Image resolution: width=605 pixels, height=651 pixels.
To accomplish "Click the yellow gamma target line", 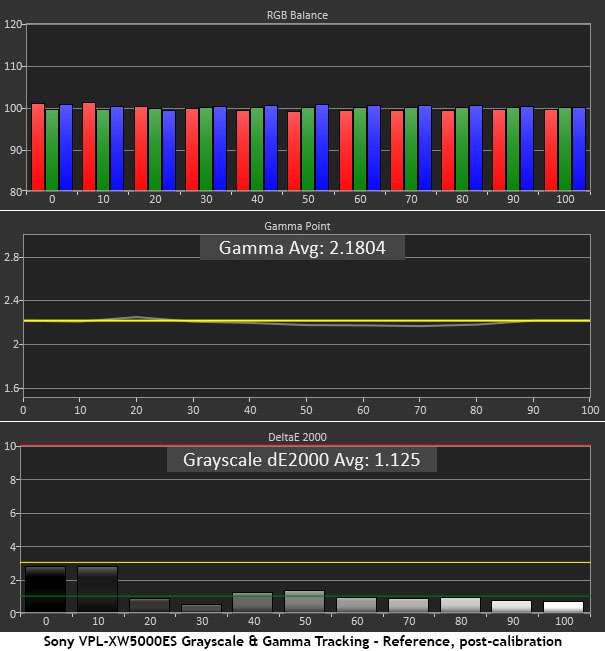I will [x=307, y=321].
